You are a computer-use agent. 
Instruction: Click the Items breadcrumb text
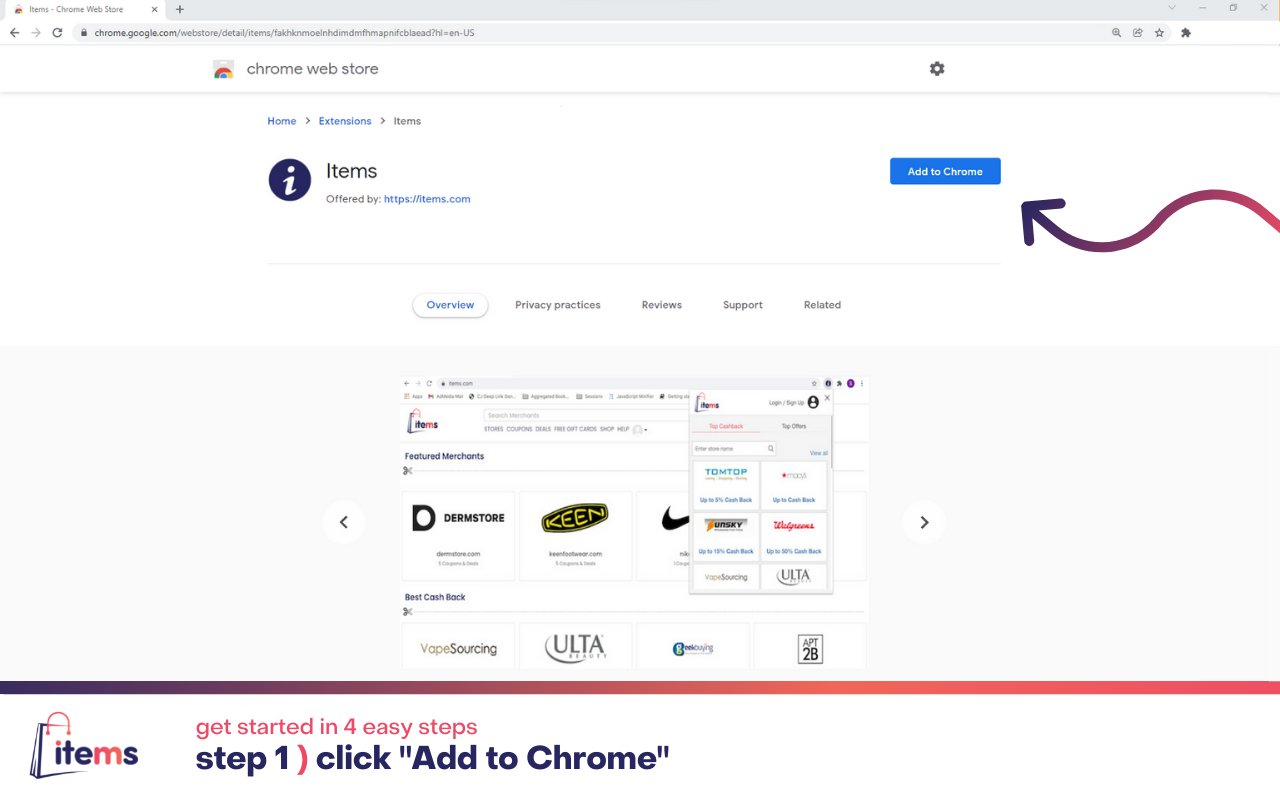pos(407,121)
